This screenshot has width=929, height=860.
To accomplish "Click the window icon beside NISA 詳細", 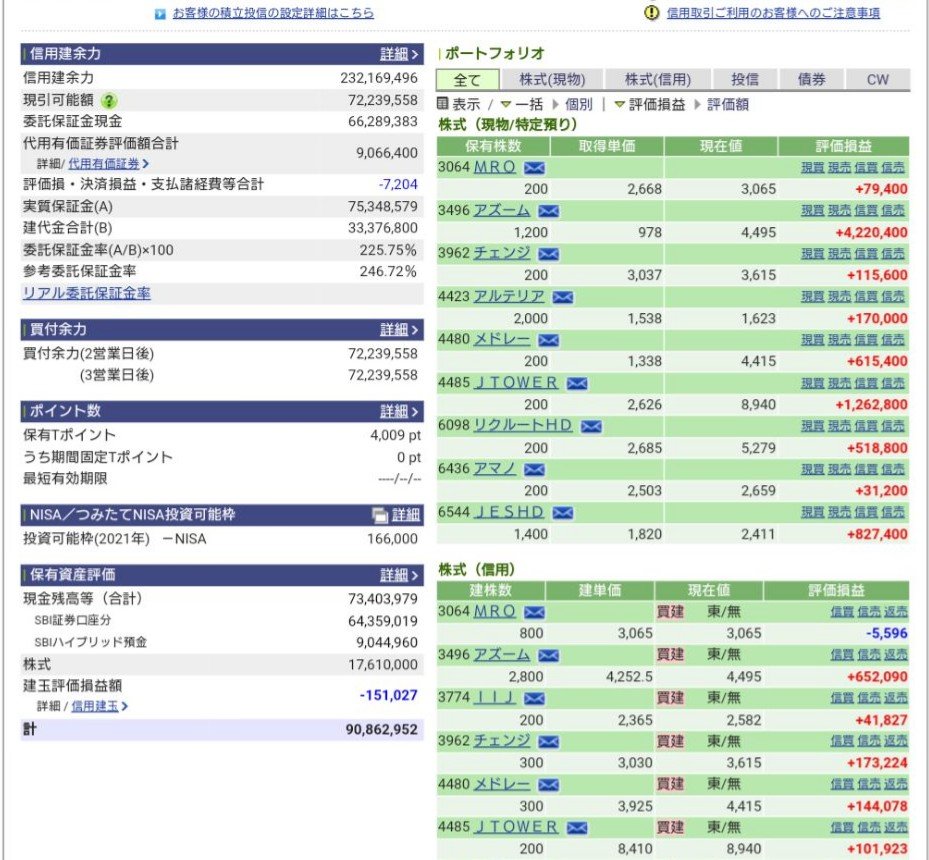I will (379, 515).
